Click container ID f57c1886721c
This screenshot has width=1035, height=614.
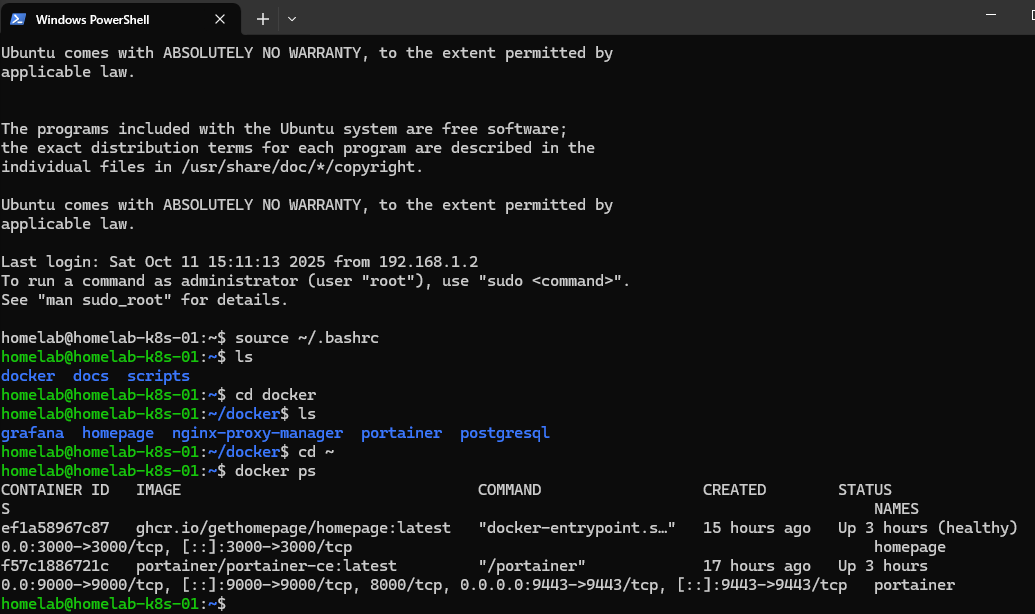click(x=55, y=566)
